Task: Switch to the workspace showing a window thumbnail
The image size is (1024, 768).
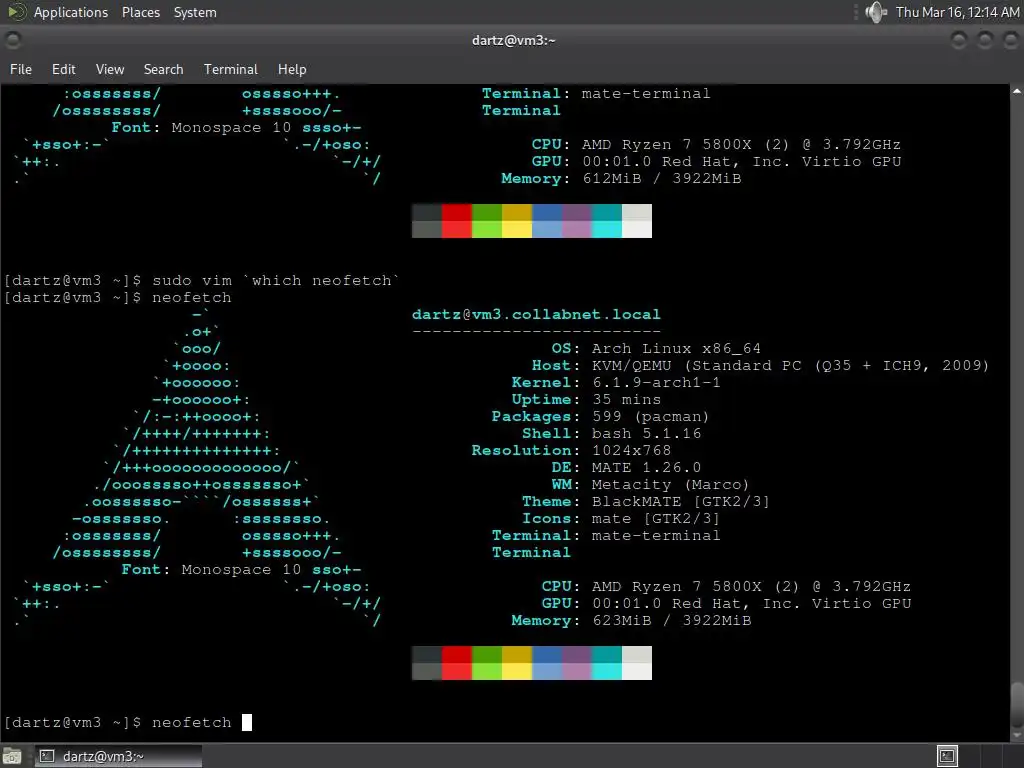Action: [x=947, y=756]
